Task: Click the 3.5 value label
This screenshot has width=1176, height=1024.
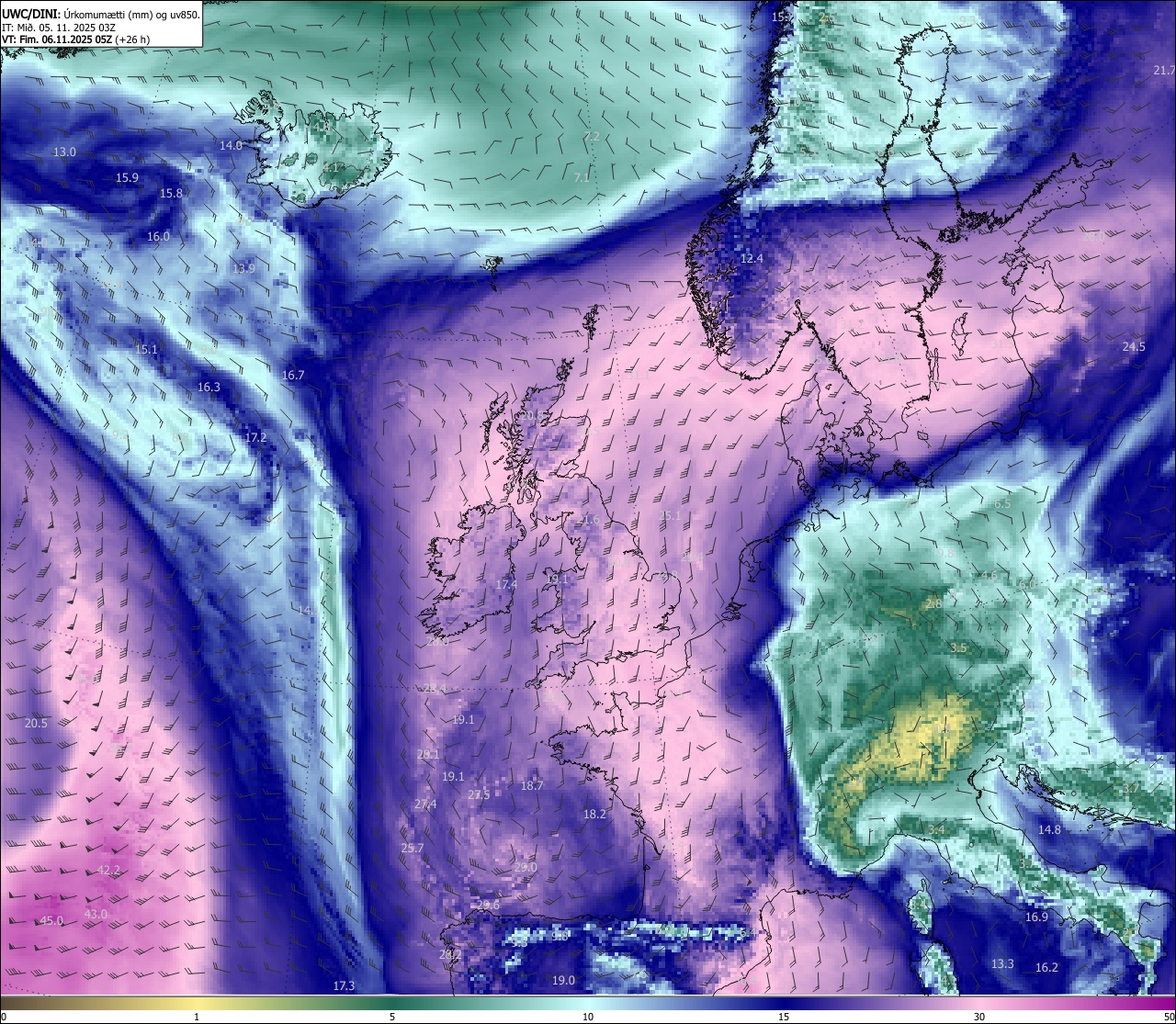Action: pyautogui.click(x=958, y=647)
